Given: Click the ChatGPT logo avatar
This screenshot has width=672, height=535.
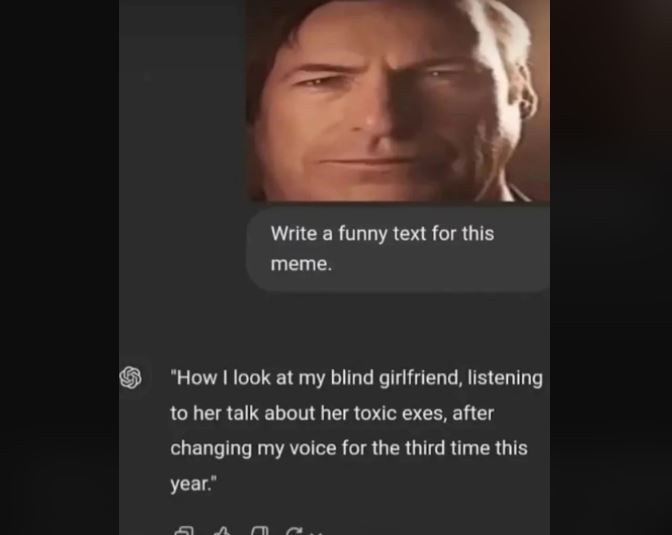Looking at the screenshot, I should click(x=130, y=378).
